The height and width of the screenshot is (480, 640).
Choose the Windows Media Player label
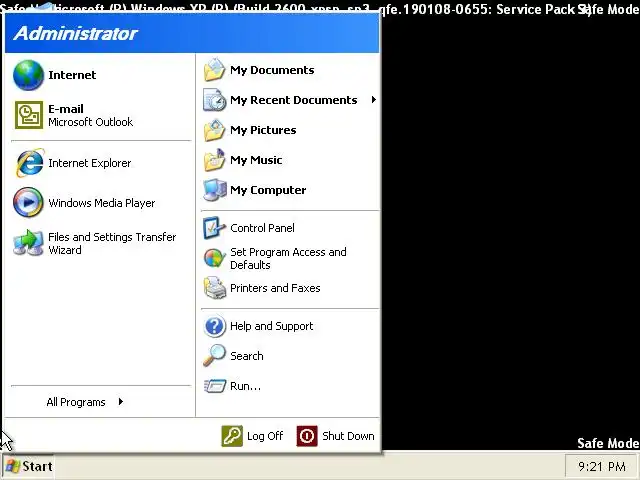point(102,203)
